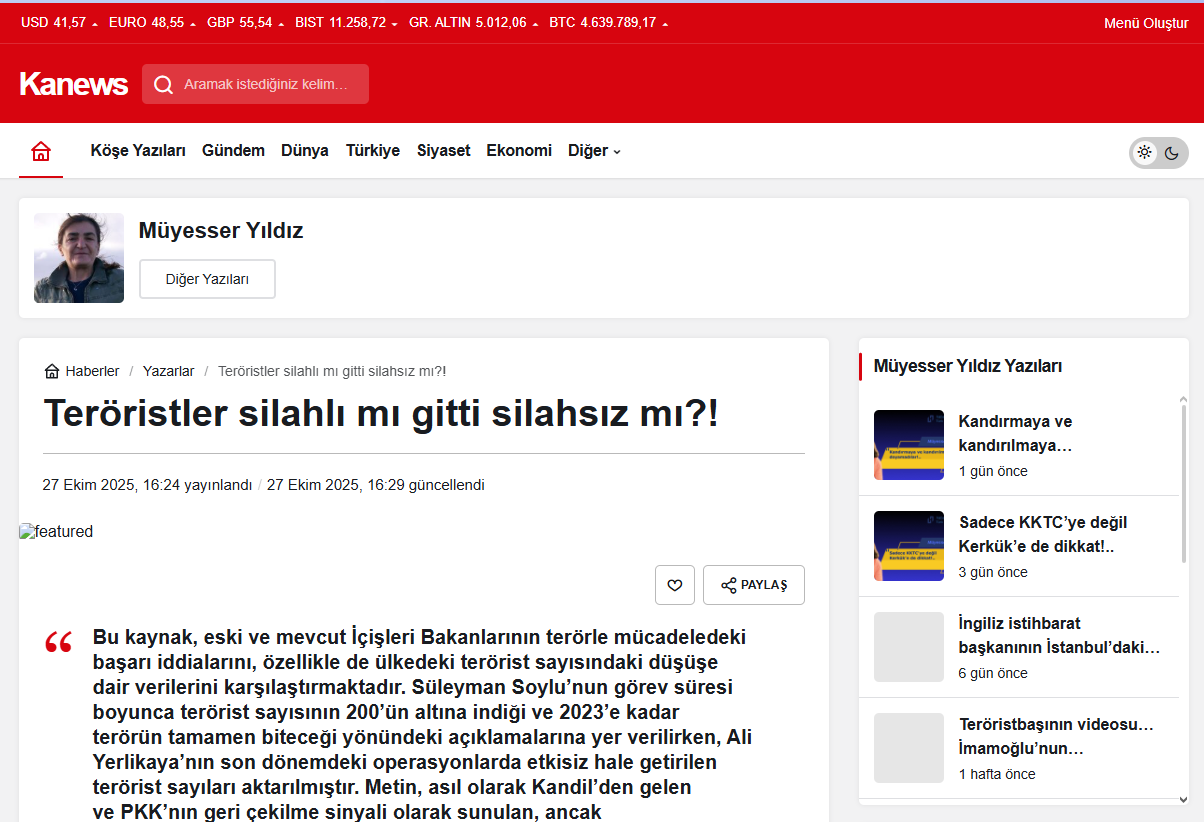Viewport: 1204px width, 822px height.
Task: Open the BIST ticker down arrow
Action: coord(395,23)
